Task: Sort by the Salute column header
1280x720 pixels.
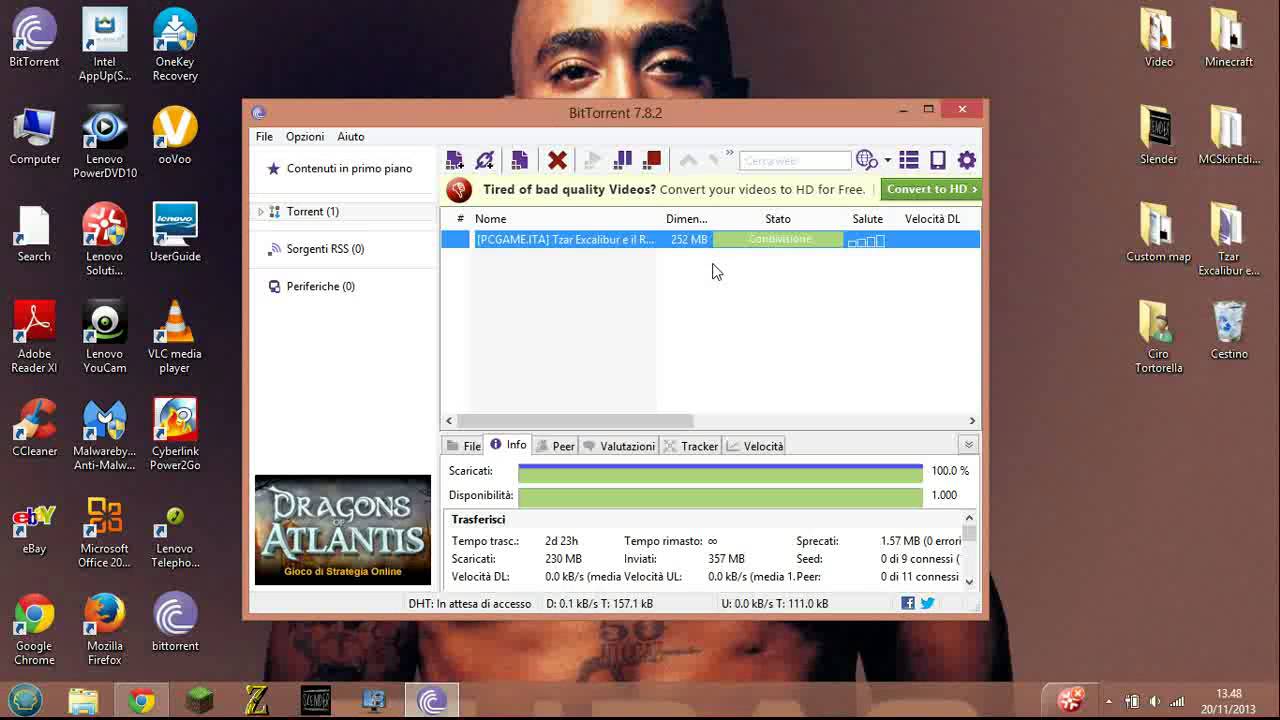Action: tap(868, 219)
